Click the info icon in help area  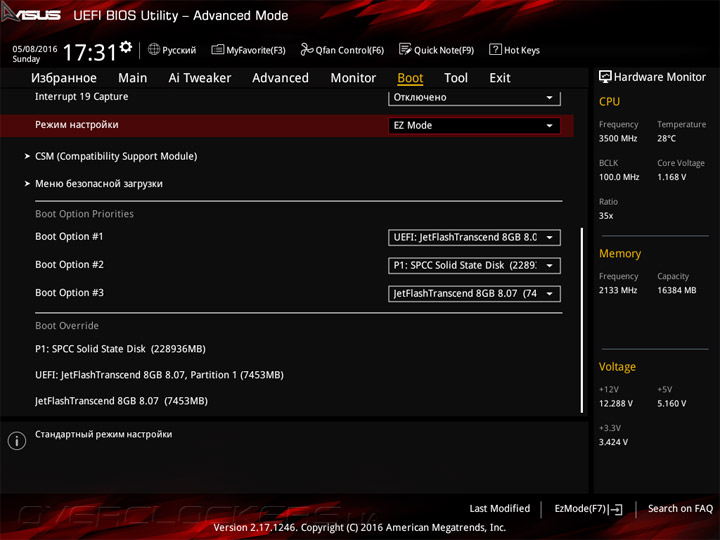point(17,441)
